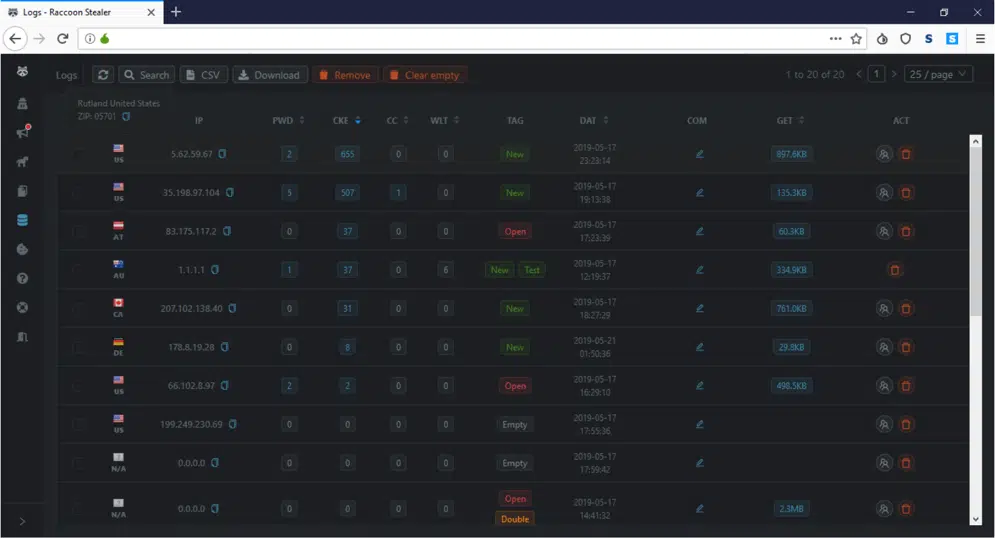Delete the 1.1.1.1 log row
This screenshot has height=538, width=995.
coord(895,270)
